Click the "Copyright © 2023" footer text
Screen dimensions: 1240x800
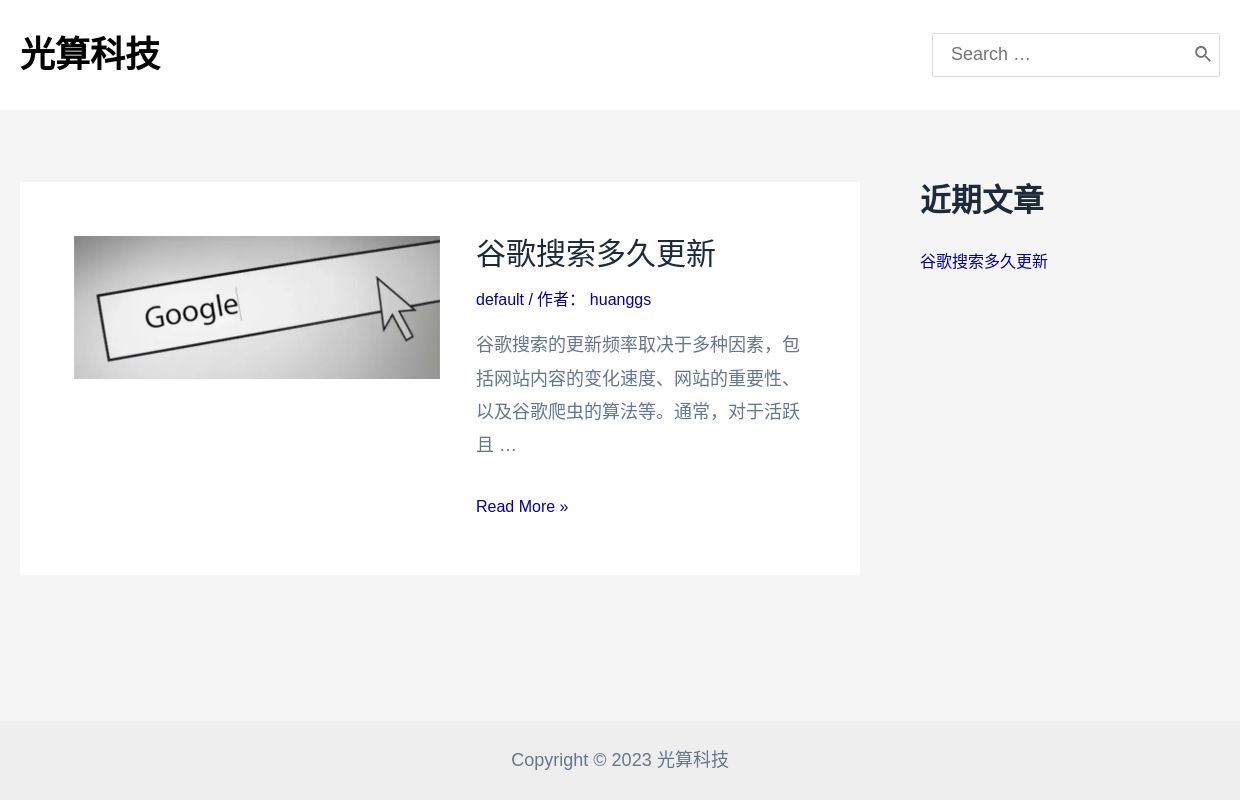[x=583, y=760]
